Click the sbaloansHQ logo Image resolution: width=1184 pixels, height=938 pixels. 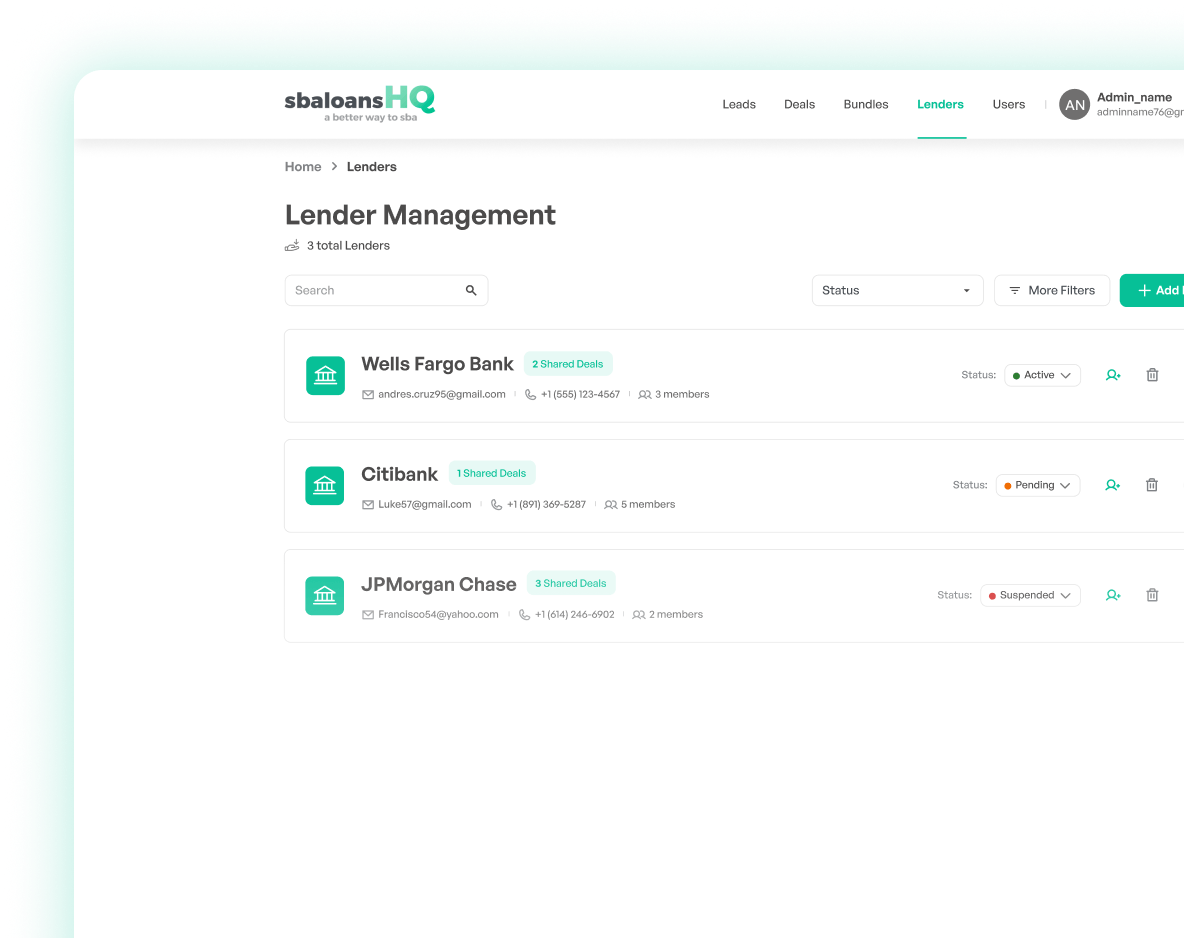pyautogui.click(x=359, y=103)
